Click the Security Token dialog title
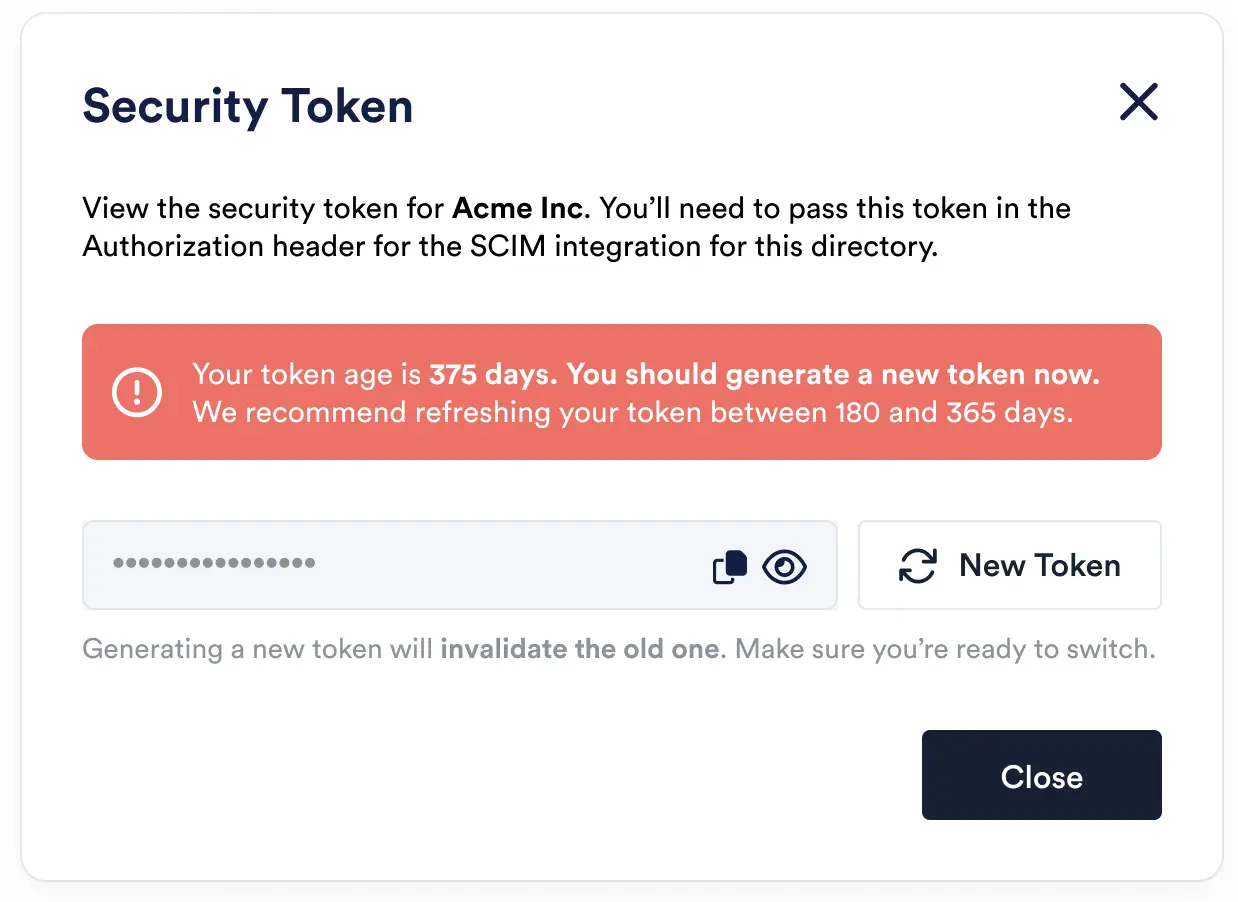 [247, 105]
